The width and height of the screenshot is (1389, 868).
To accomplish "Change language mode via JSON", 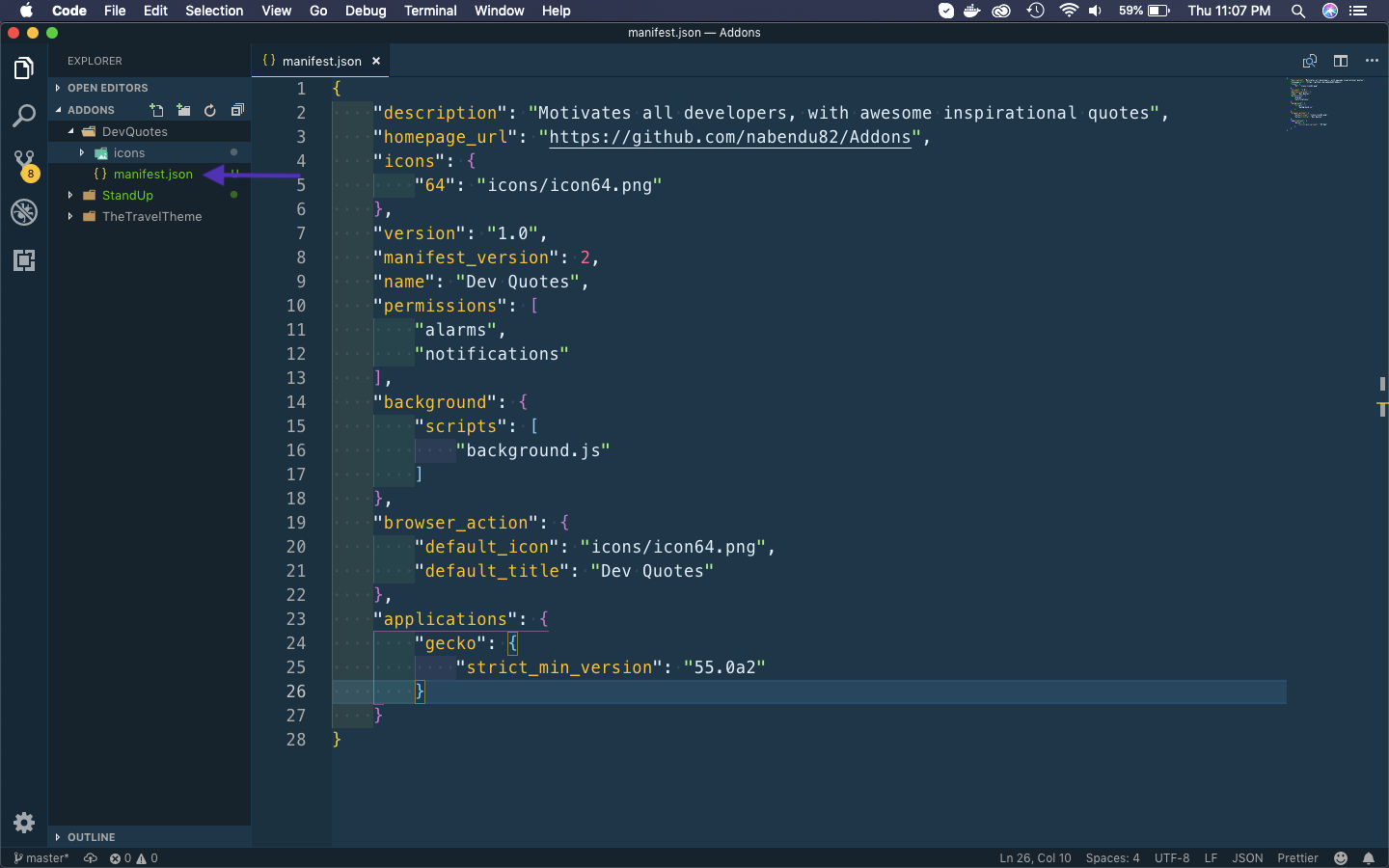I will pyautogui.click(x=1247, y=858).
